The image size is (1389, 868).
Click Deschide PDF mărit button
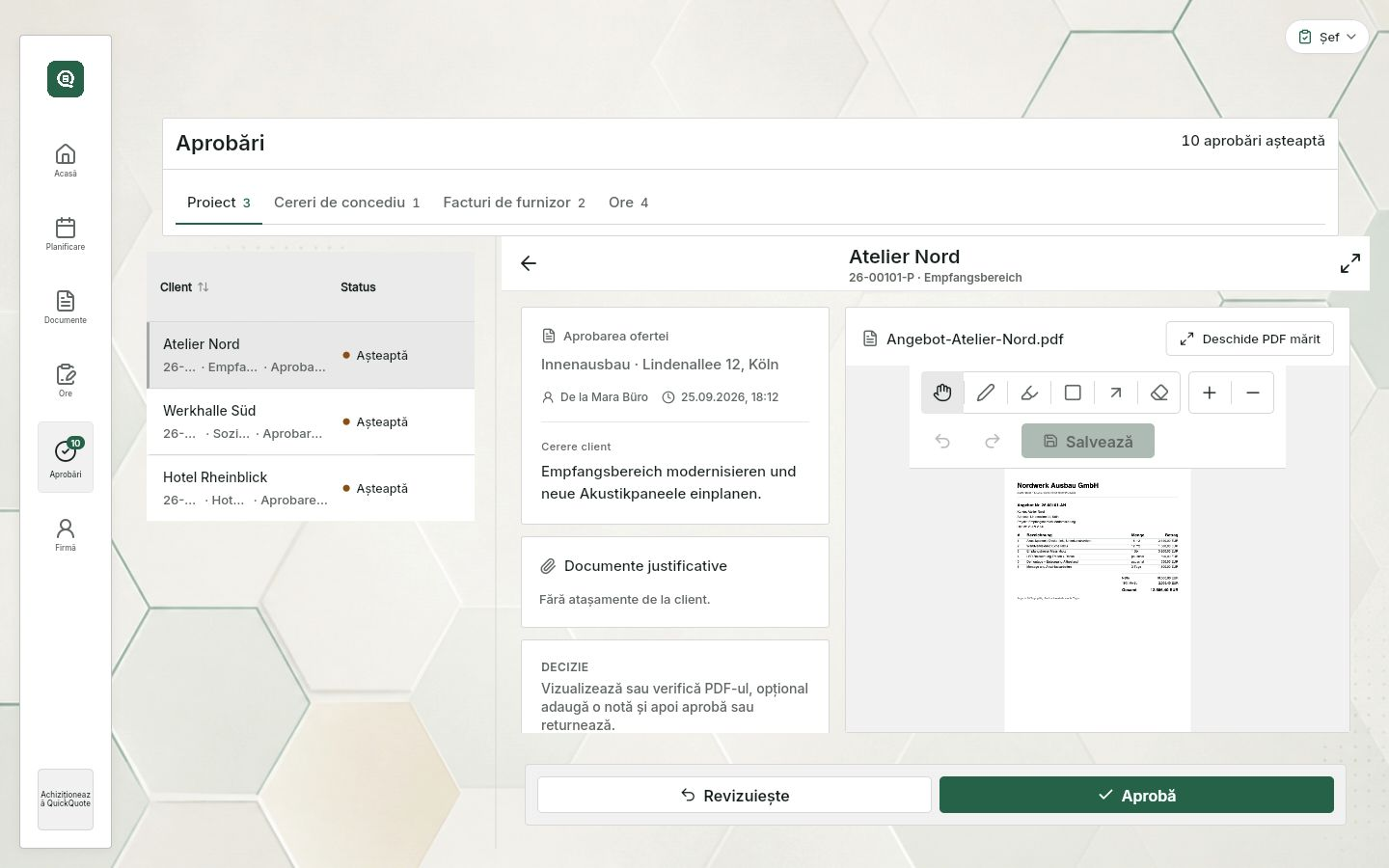point(1250,339)
